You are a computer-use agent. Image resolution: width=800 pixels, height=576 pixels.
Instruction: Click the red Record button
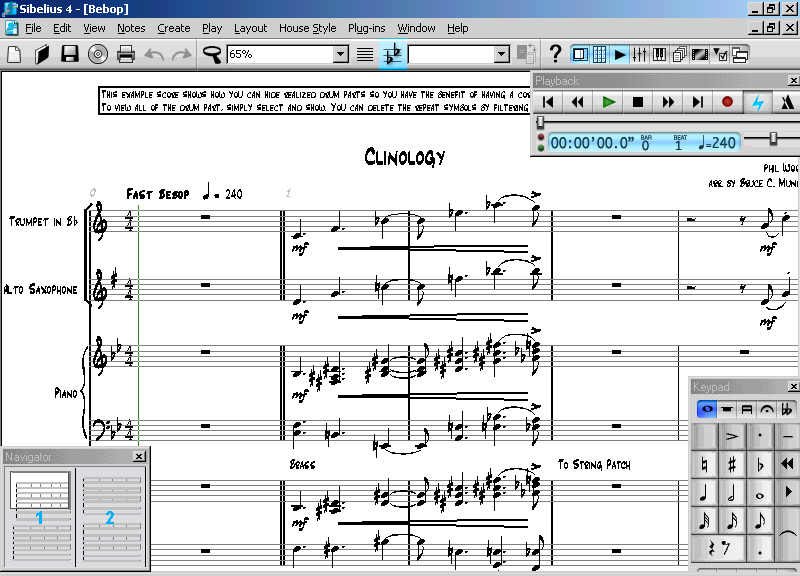[x=728, y=102]
